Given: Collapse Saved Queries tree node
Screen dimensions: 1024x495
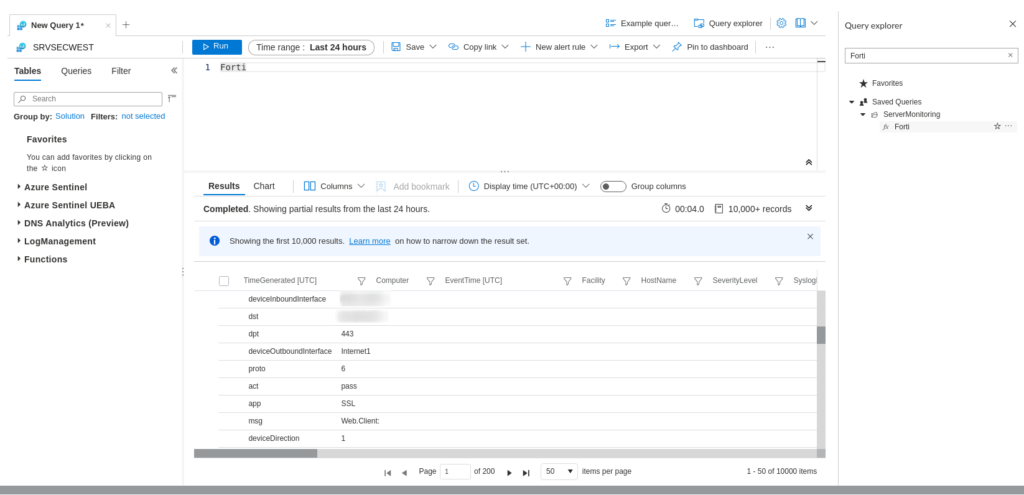Looking at the screenshot, I should click(x=852, y=102).
